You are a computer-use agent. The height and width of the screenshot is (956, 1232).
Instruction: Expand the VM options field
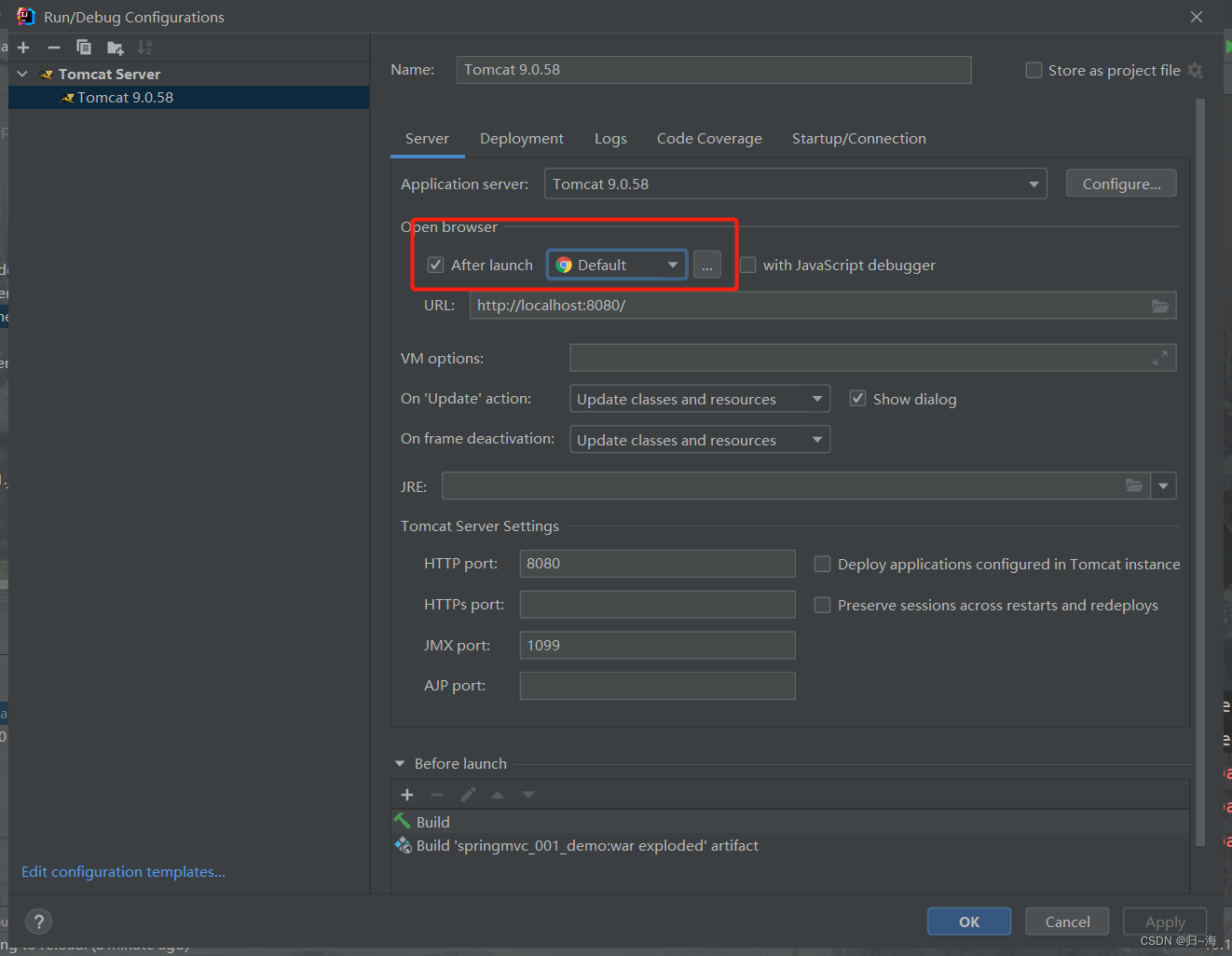1160,358
